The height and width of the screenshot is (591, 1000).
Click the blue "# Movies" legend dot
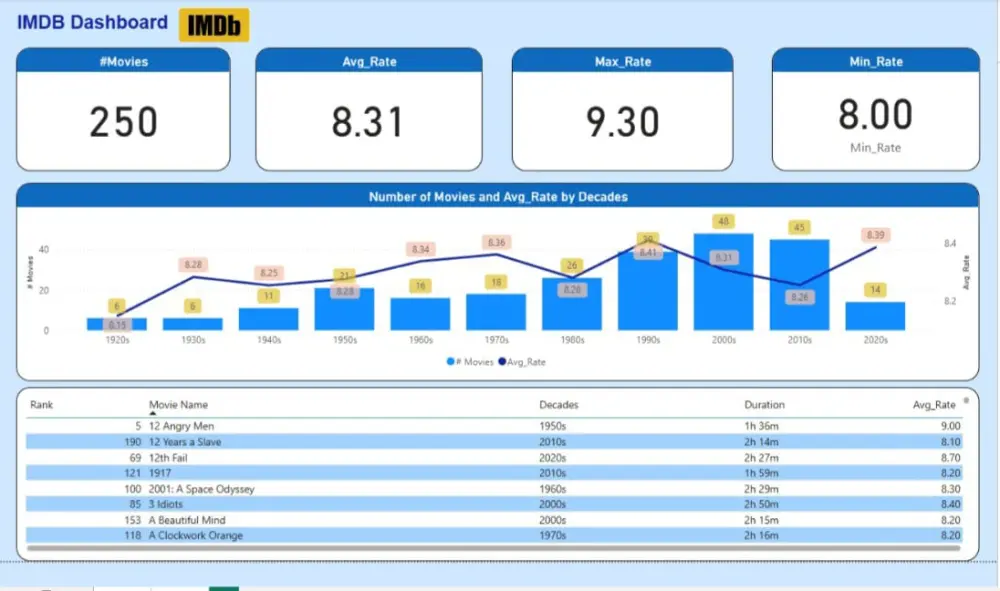click(450, 363)
